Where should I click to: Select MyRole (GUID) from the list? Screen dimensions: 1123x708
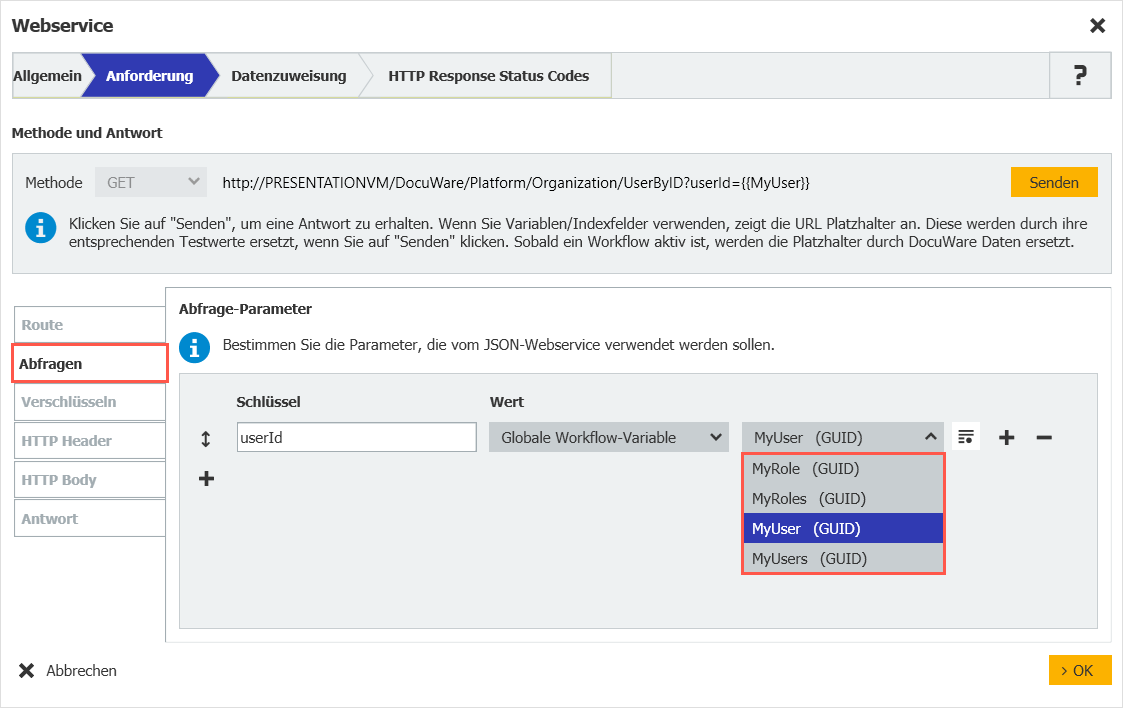click(842, 468)
